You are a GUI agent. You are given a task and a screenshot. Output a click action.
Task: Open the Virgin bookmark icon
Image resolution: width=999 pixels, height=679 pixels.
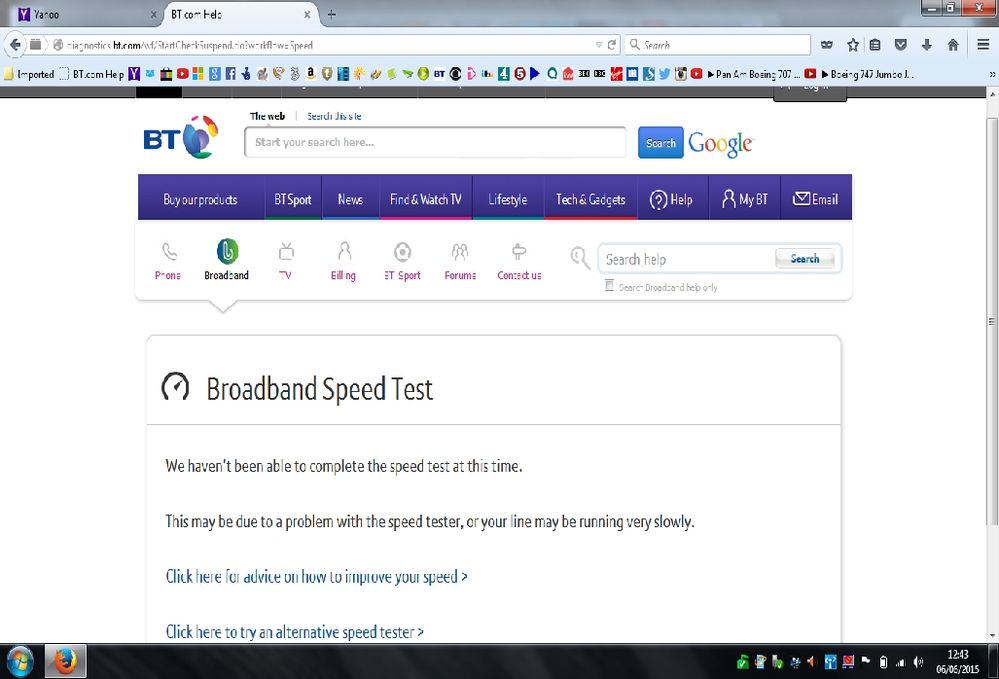tap(616, 74)
